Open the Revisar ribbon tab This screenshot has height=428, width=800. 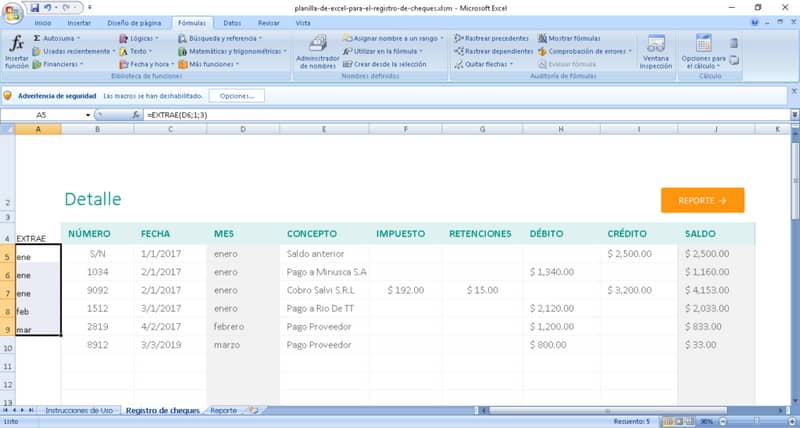click(268, 23)
